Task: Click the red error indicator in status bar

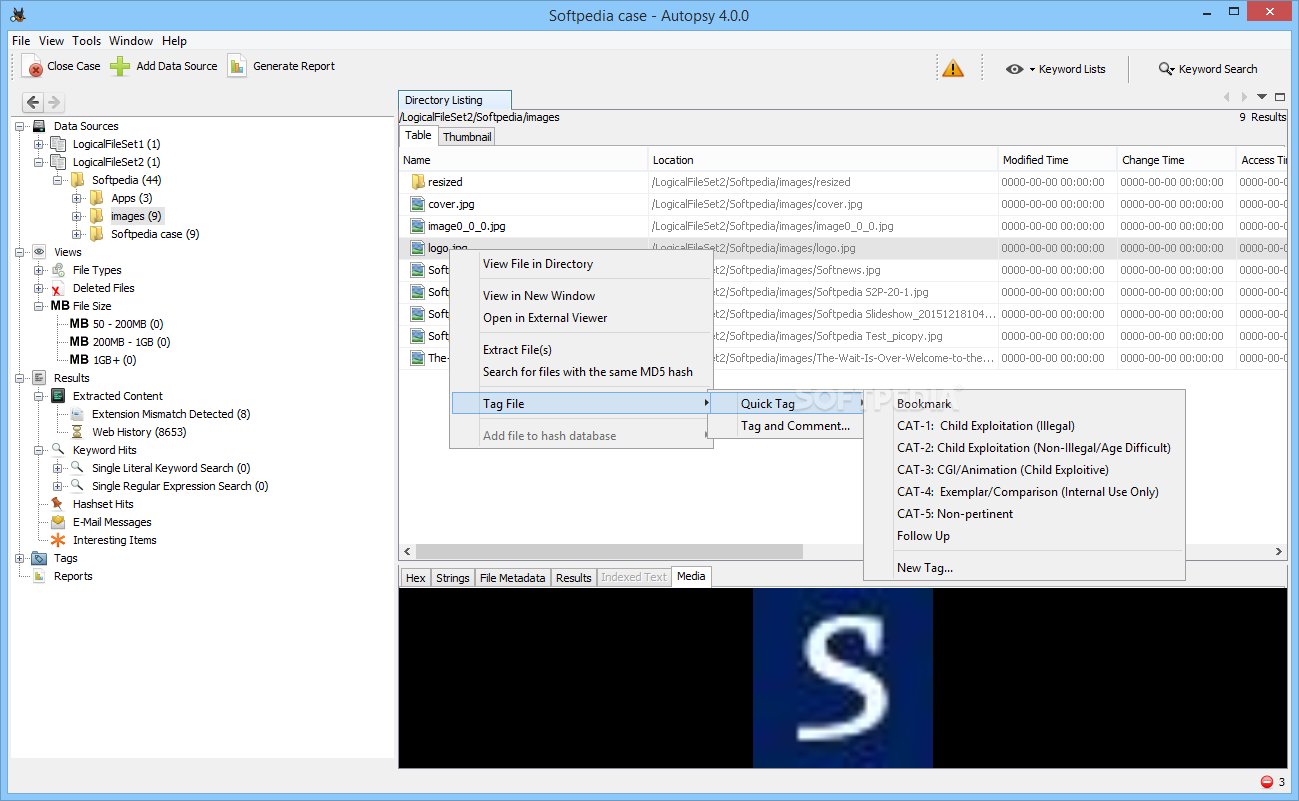Action: pos(1267,782)
